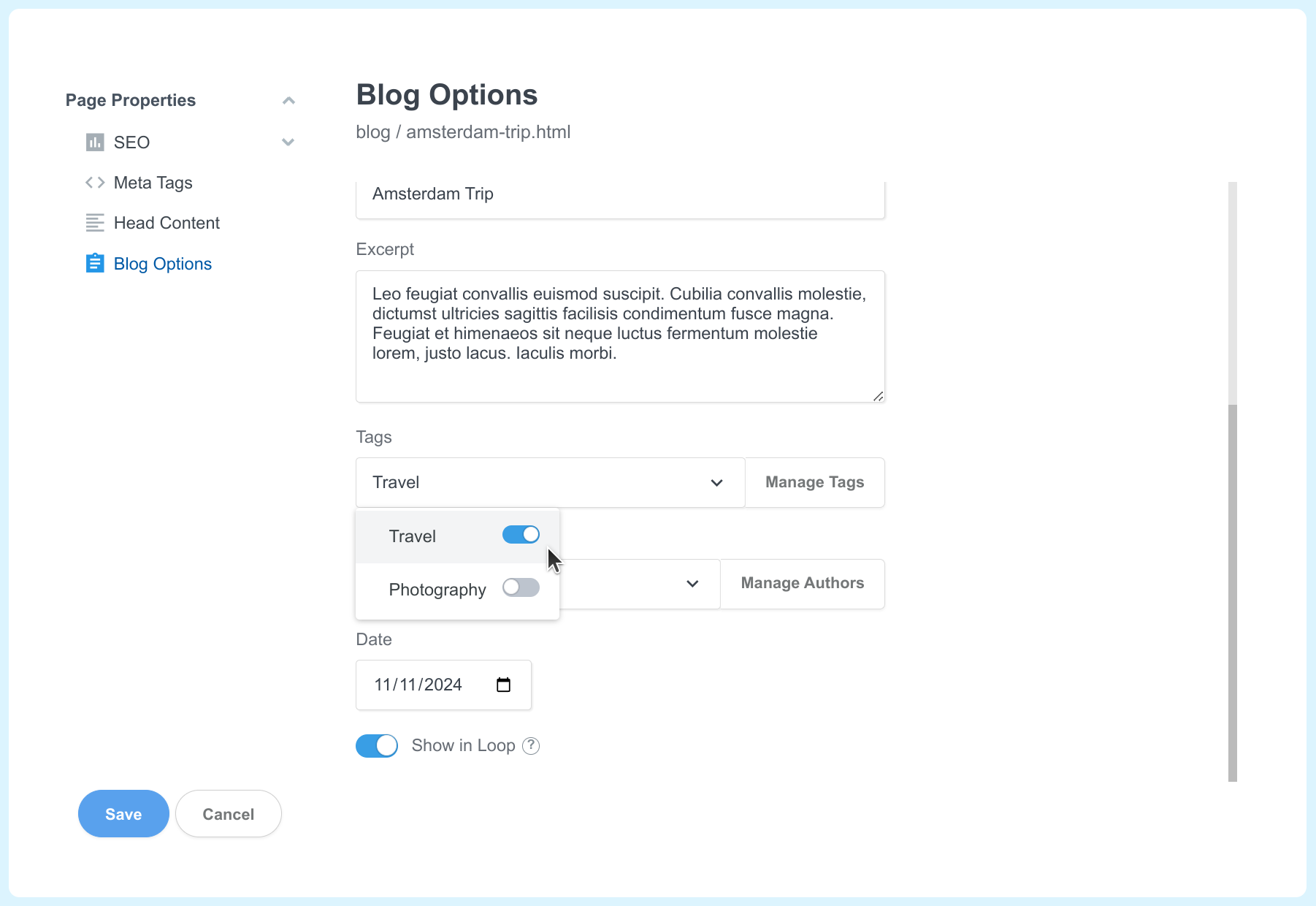Click the Show in Loop help icon

tap(531, 745)
